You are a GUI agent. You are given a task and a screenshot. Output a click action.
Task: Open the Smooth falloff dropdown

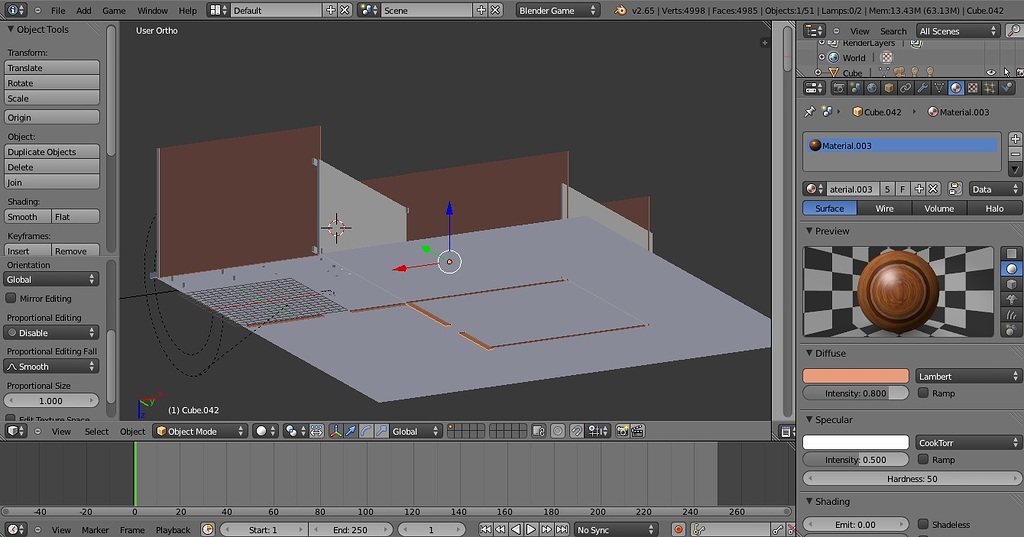pyautogui.click(x=51, y=366)
